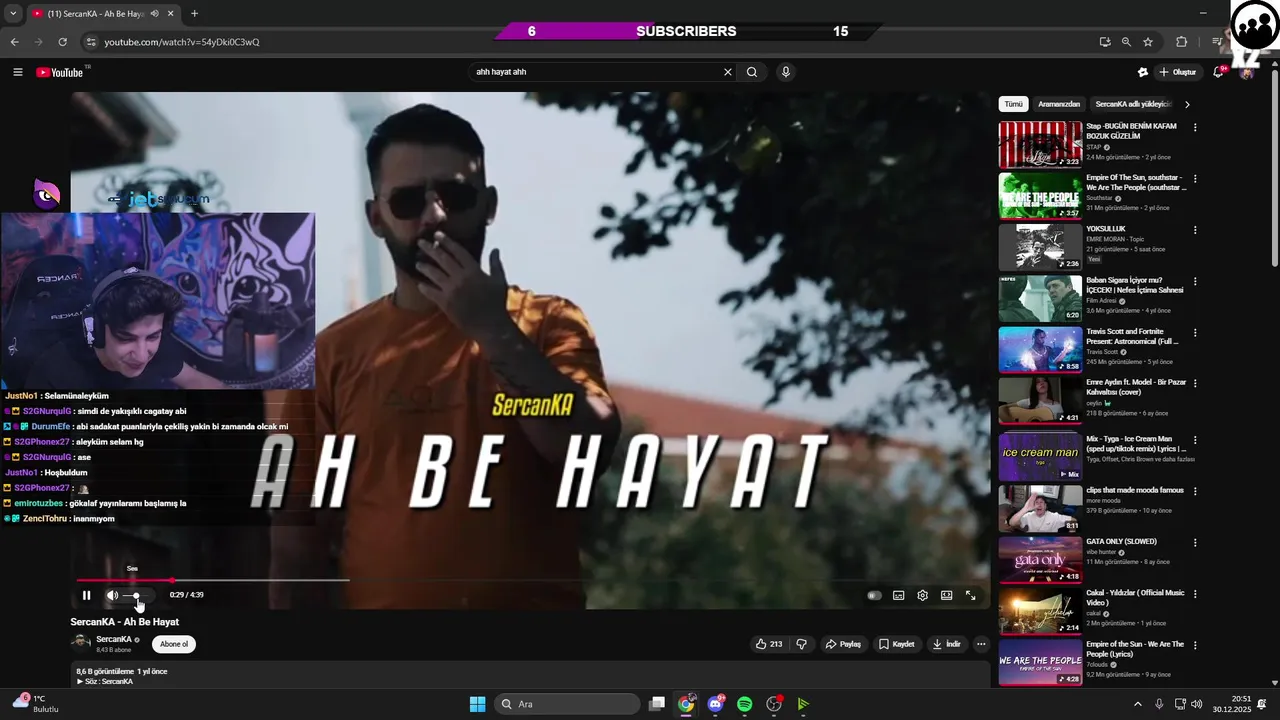Open the YOKSULLUK video title
The height and width of the screenshot is (720, 1280).
pyautogui.click(x=1106, y=229)
